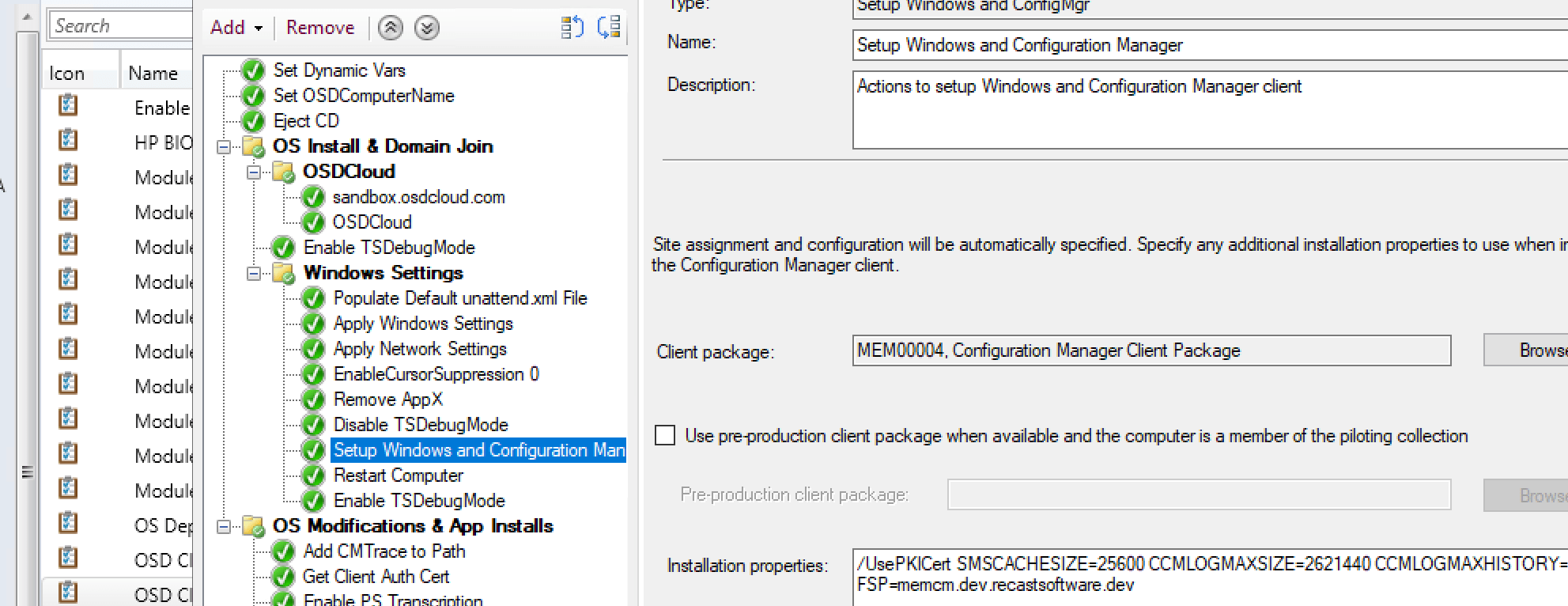Open the Add dropdown menu

pos(236,28)
